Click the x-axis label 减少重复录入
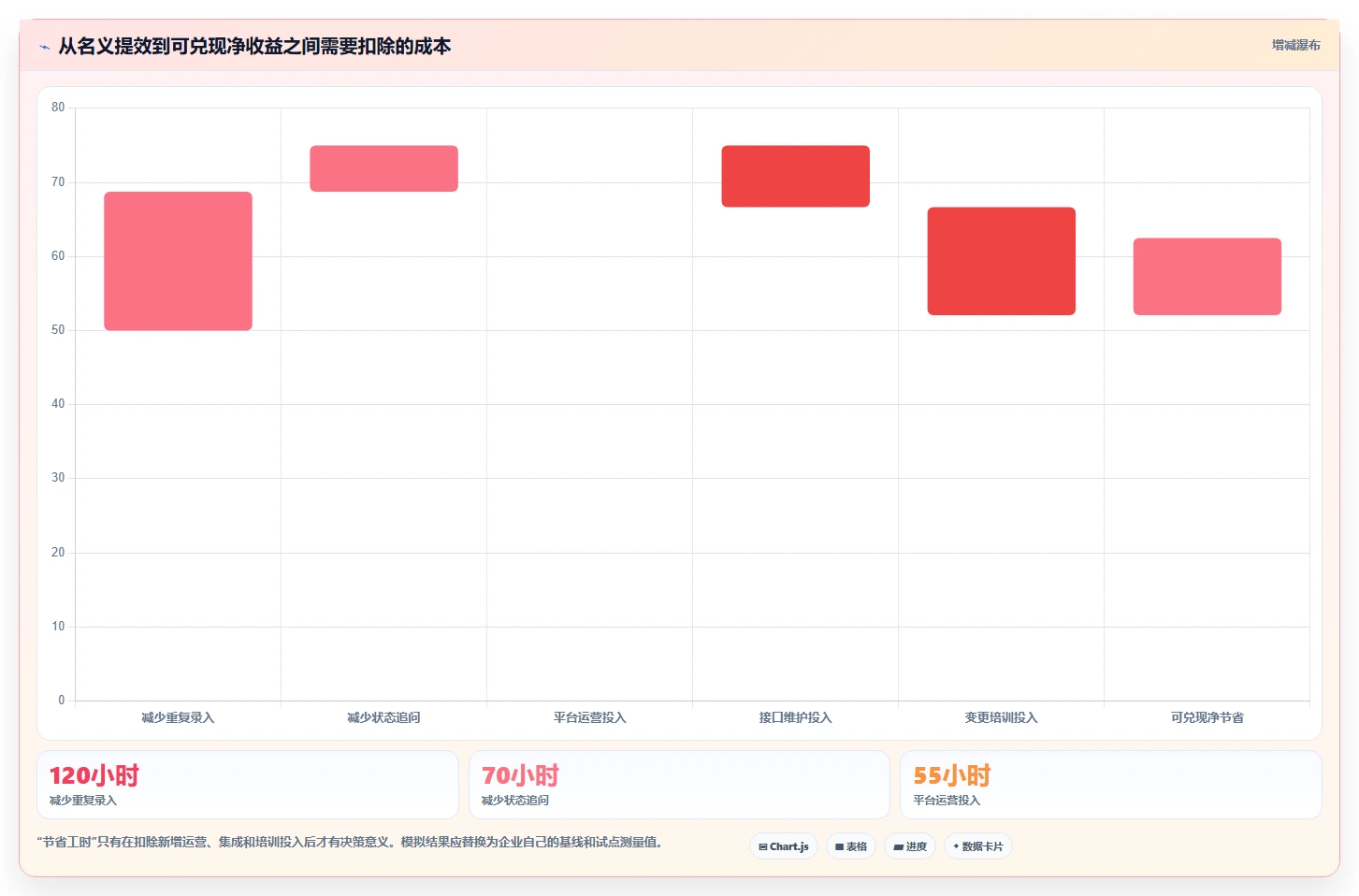The image size is (1359, 896). pos(178,717)
